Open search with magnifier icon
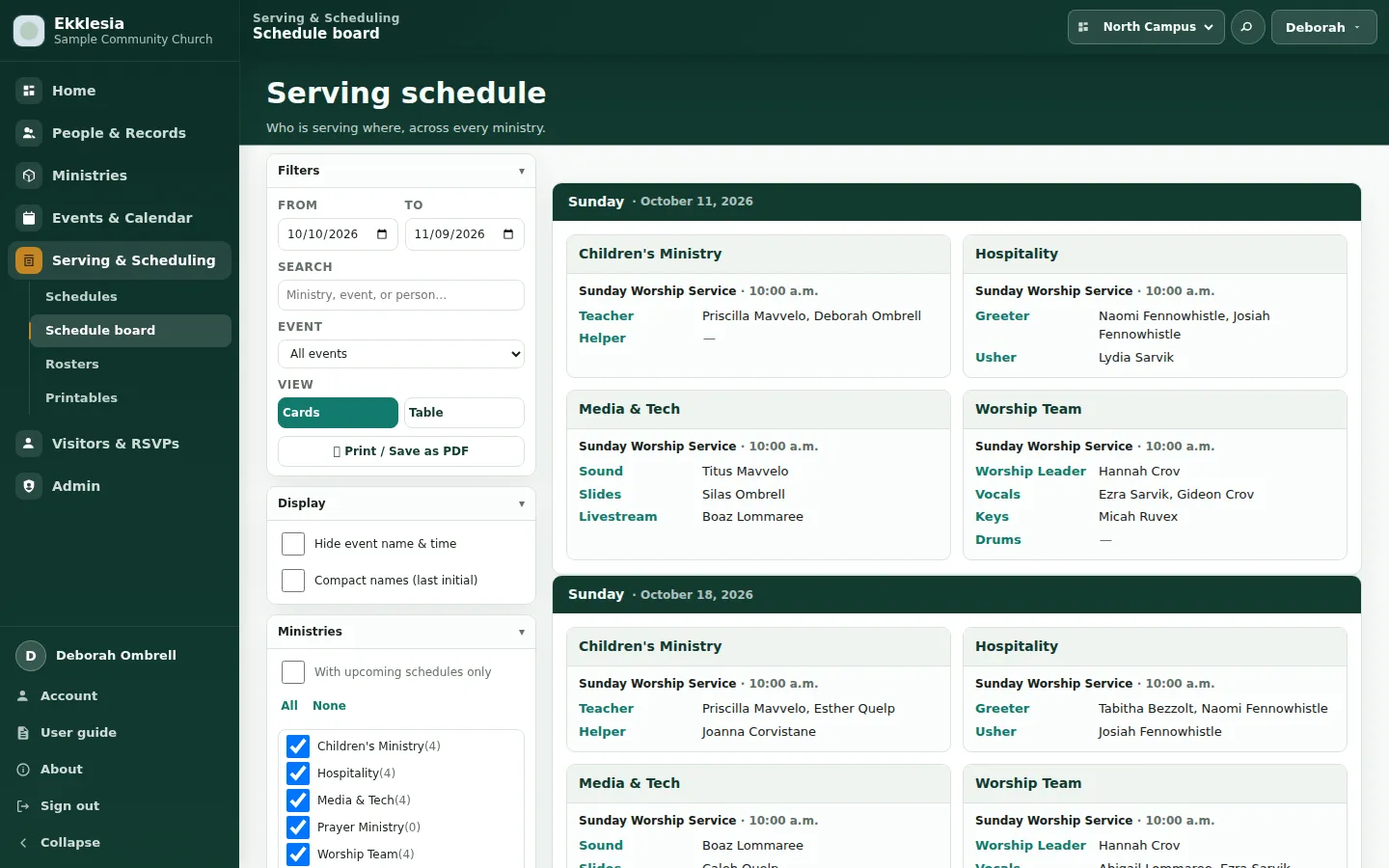The width and height of the screenshot is (1389, 868). pyautogui.click(x=1247, y=27)
